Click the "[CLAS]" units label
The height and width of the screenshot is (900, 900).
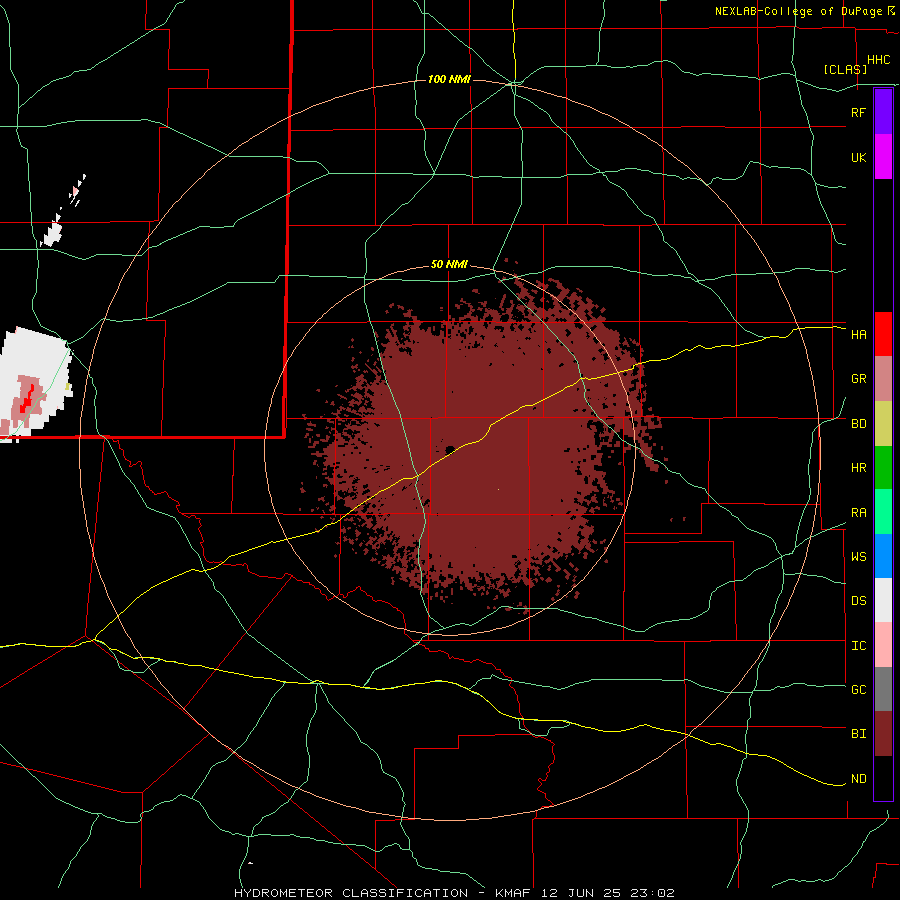click(x=845, y=69)
